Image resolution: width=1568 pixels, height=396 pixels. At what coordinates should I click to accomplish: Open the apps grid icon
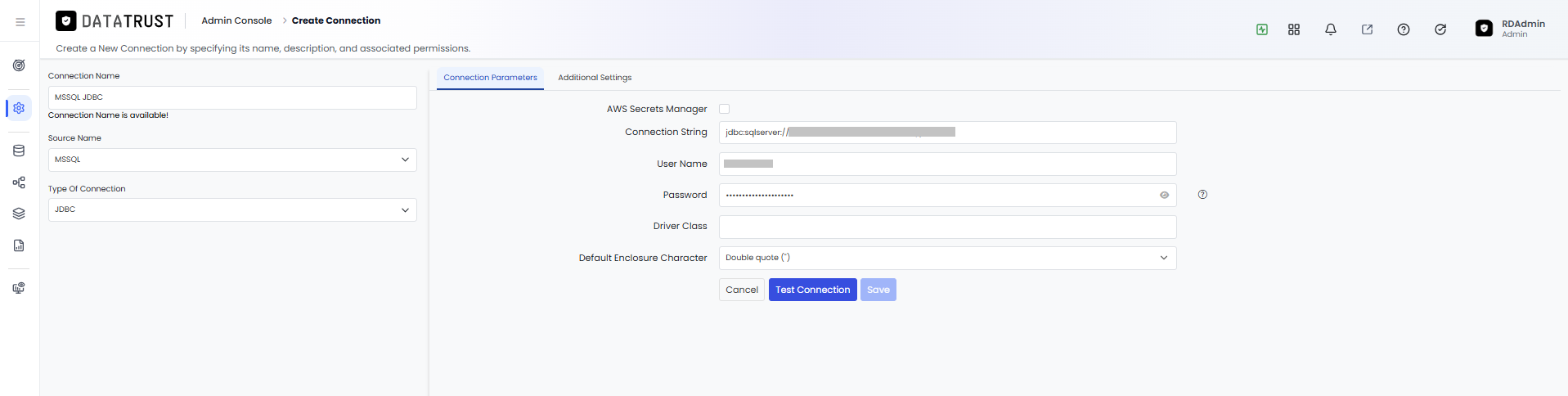click(x=1294, y=29)
